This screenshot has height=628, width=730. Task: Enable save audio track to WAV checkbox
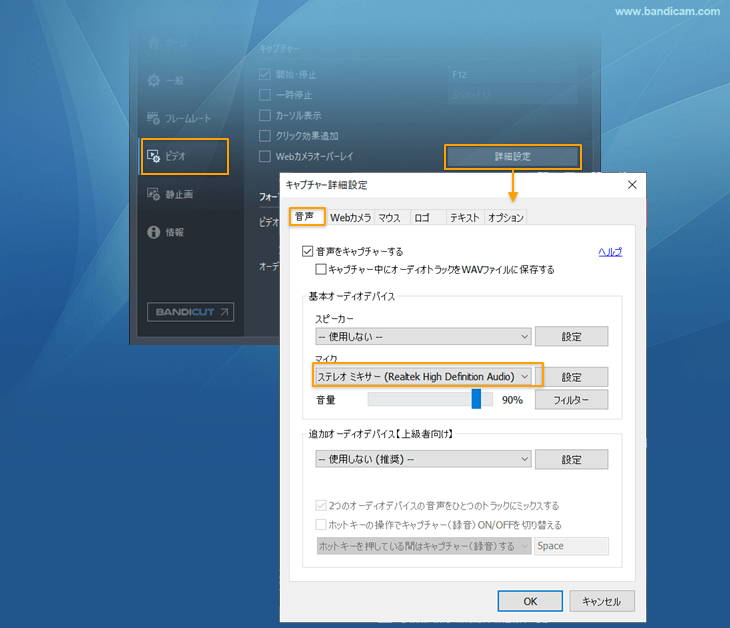click(320, 269)
